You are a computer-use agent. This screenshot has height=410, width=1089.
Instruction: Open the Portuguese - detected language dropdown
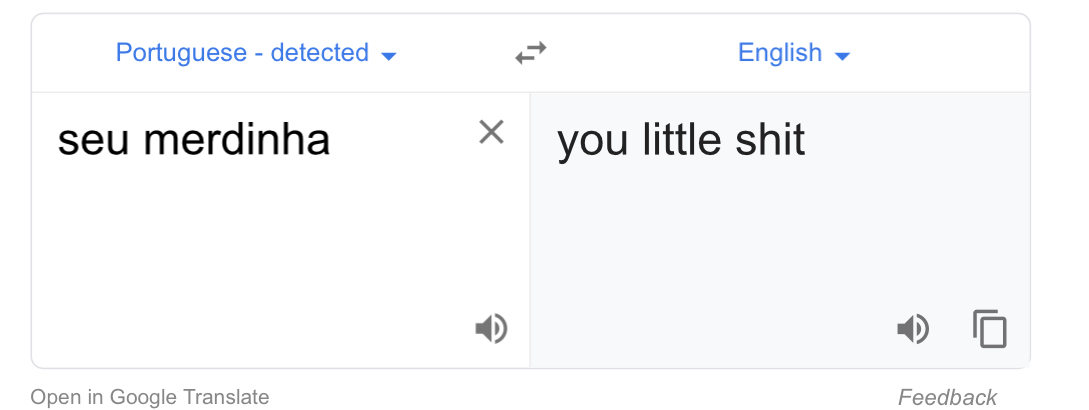pos(256,53)
